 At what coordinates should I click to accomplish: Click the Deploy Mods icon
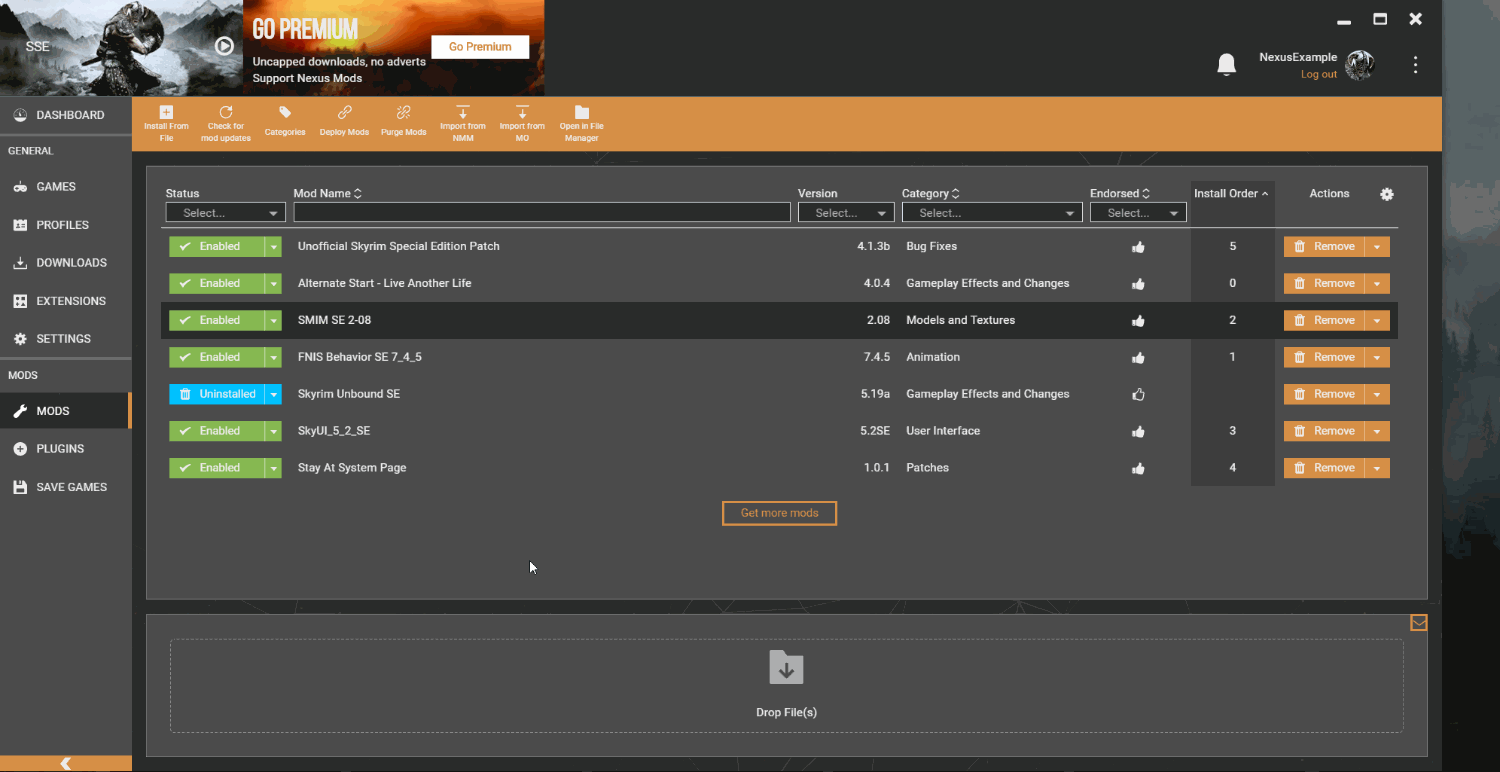point(344,113)
